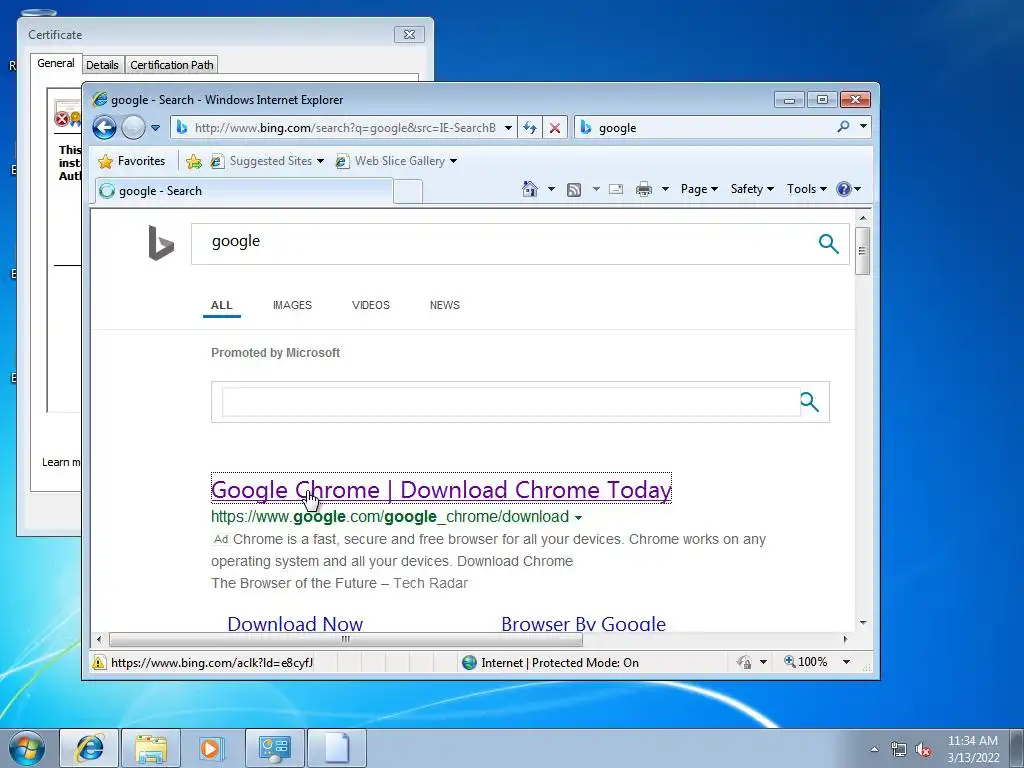Click the promoted box magnifier icon
This screenshot has height=768, width=1024.
pyautogui.click(x=809, y=402)
